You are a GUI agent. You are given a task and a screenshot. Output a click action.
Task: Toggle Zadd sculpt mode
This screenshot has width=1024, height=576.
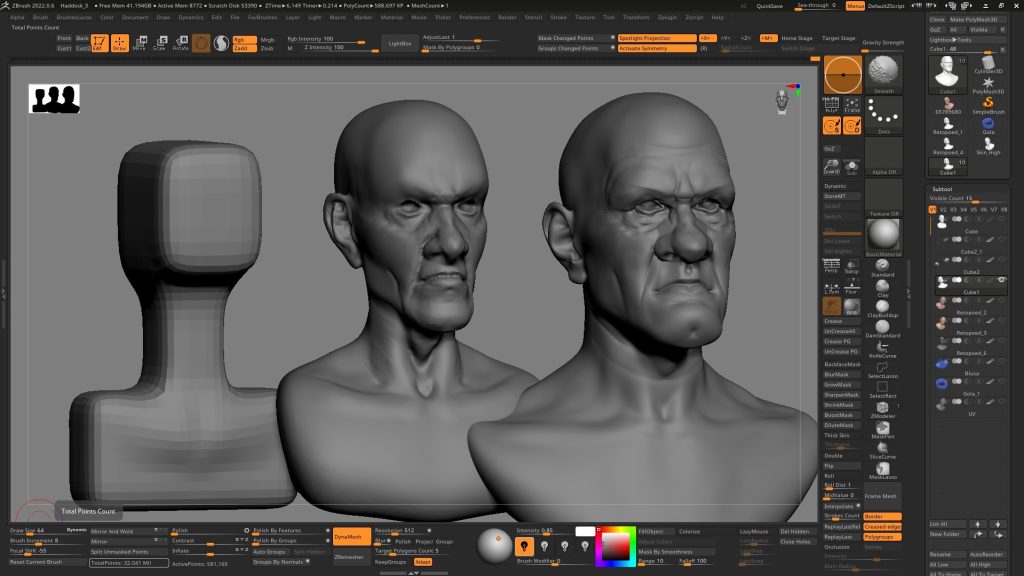click(244, 48)
